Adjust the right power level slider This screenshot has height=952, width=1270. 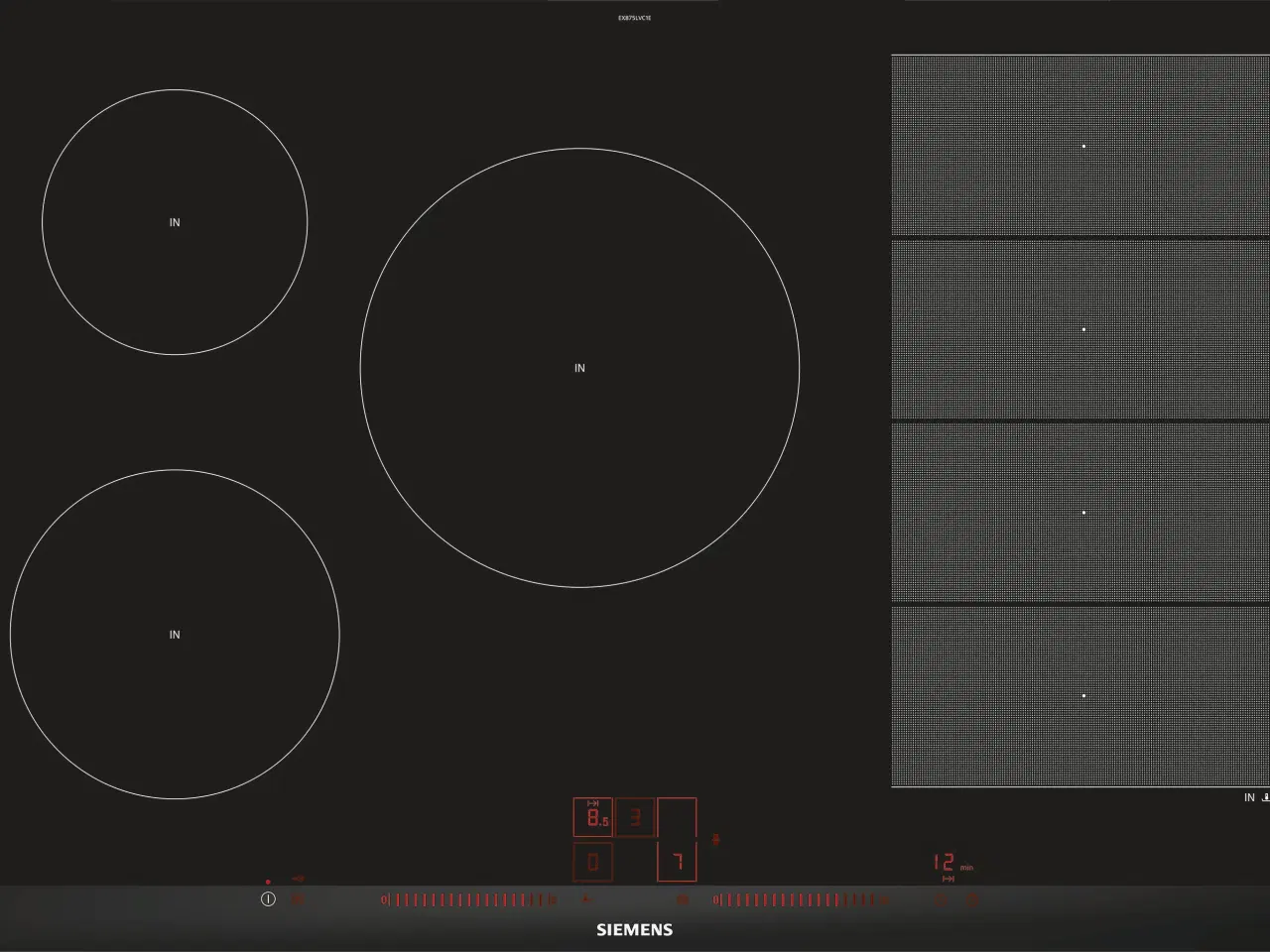[x=799, y=899]
